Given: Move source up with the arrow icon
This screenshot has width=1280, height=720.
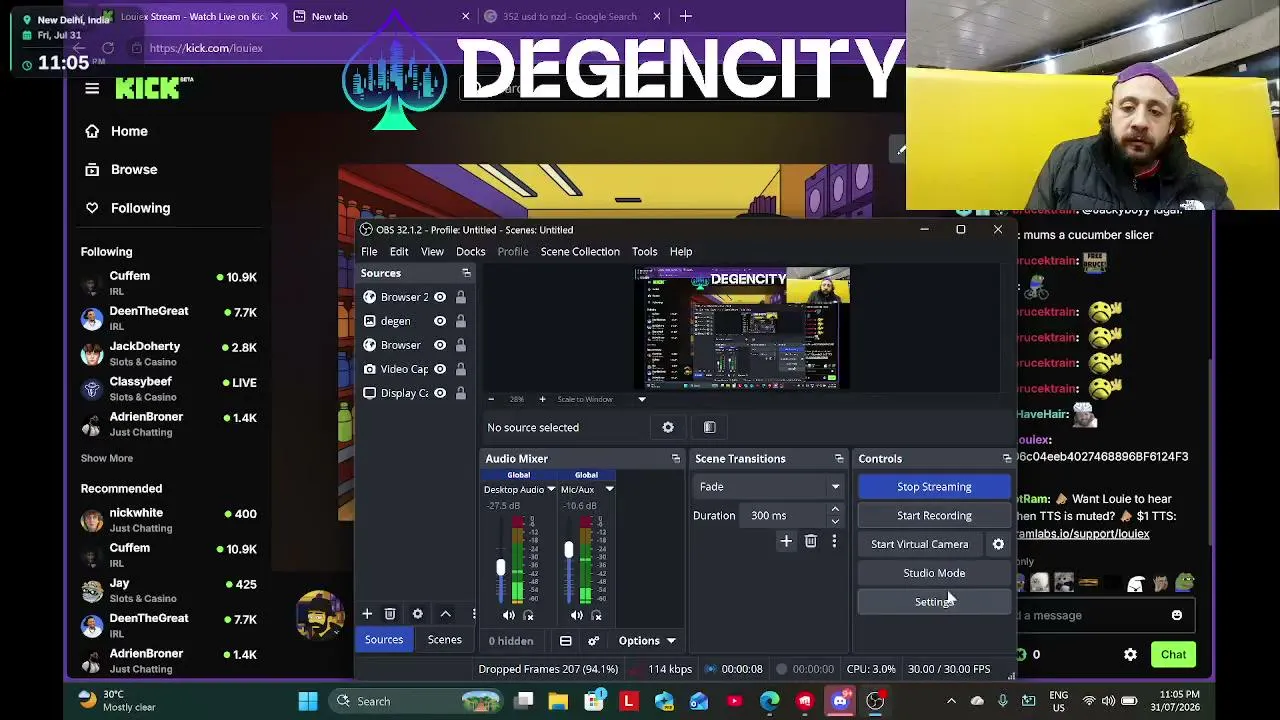Looking at the screenshot, I should [446, 614].
